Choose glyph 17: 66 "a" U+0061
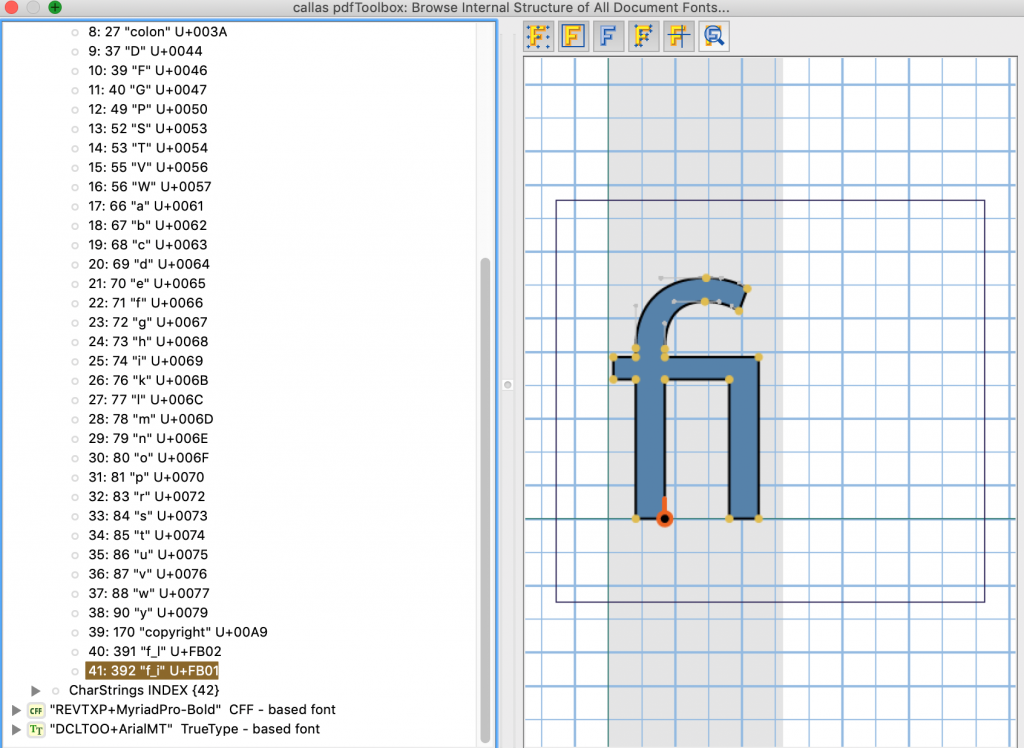The image size is (1024, 748). [x=147, y=206]
